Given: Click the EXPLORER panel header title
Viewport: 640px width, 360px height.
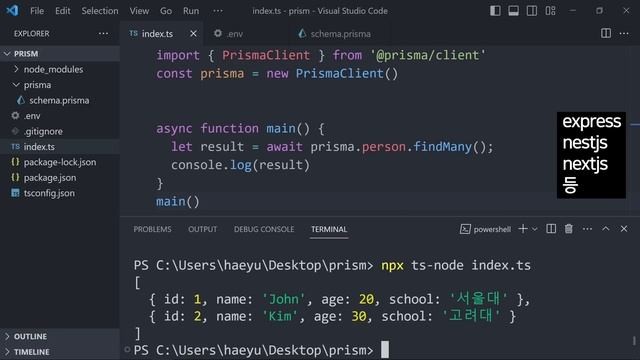Looking at the screenshot, I should (x=31, y=33).
